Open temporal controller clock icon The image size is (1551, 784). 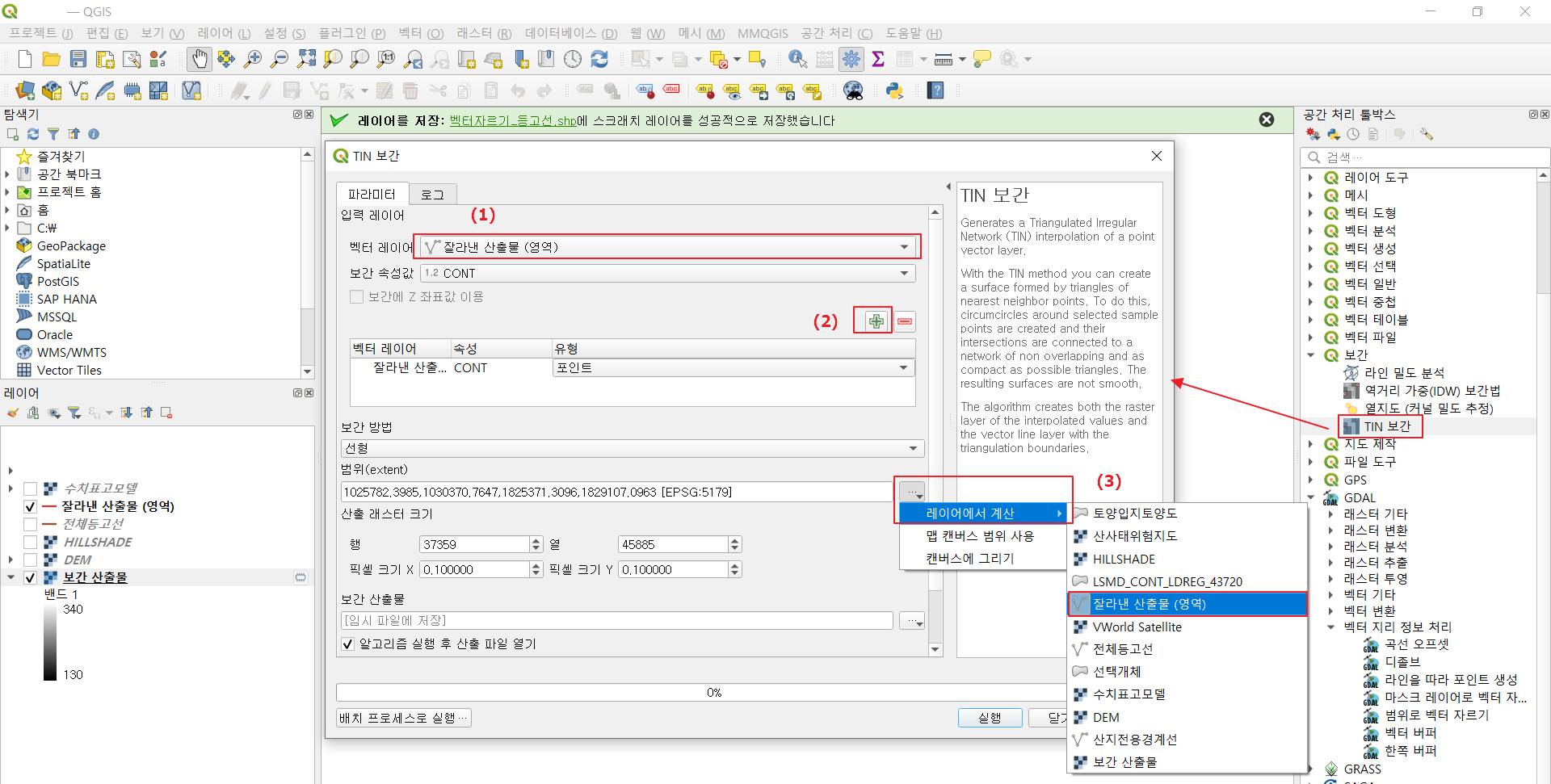pos(573,59)
